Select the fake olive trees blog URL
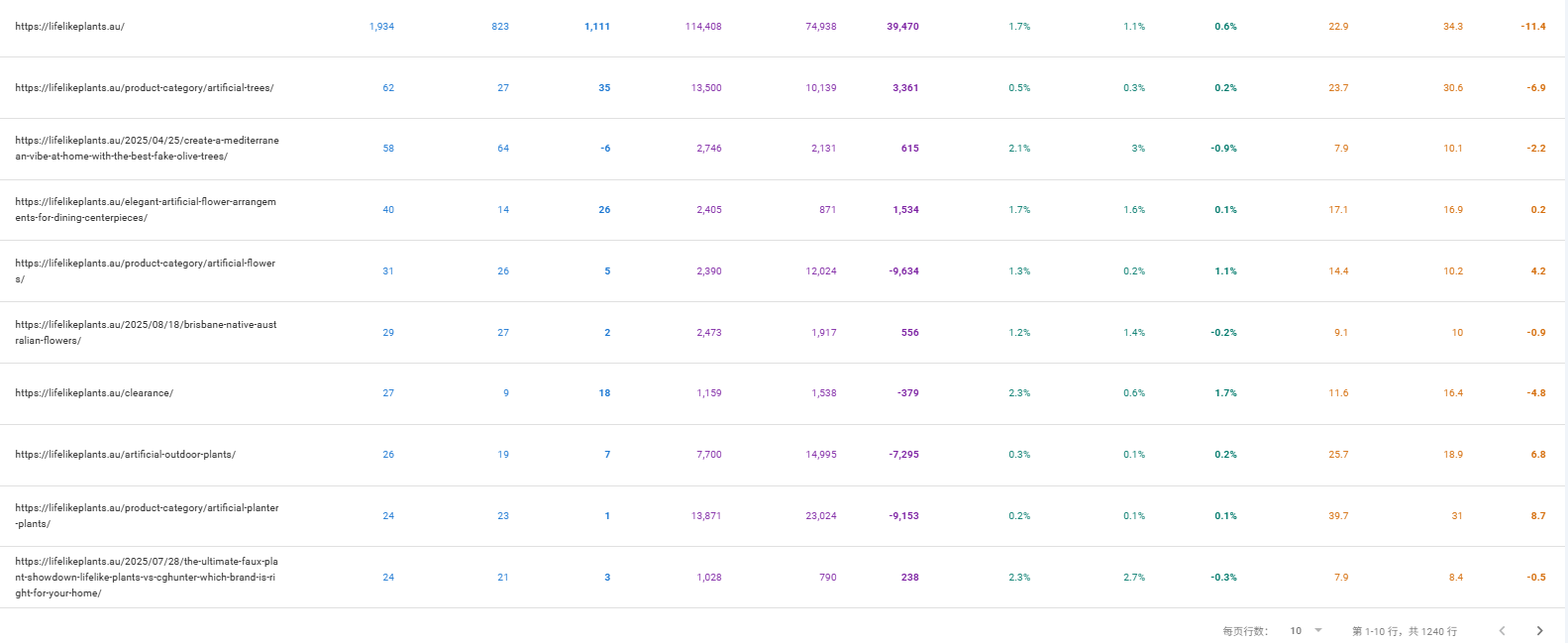The width and height of the screenshot is (1568, 643). coord(147,149)
